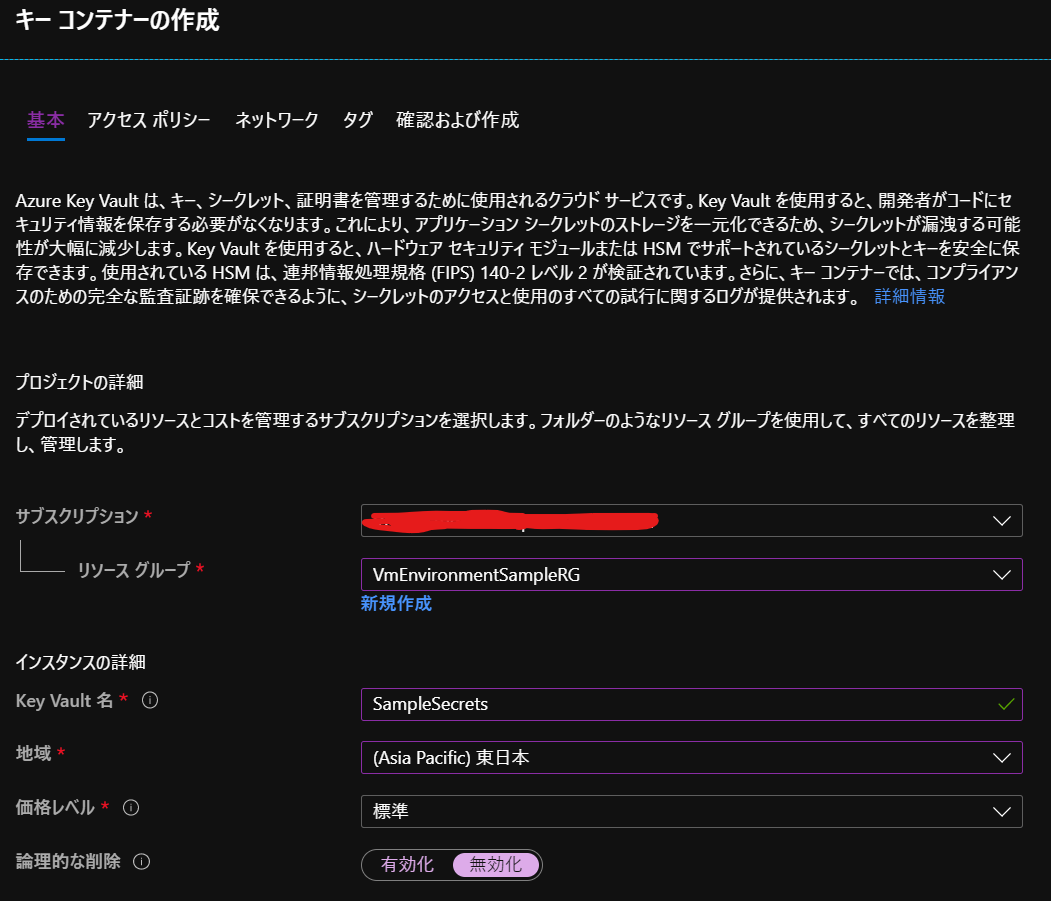Go to the 確認および作成 tab
This screenshot has height=901, width=1051.
(x=458, y=120)
